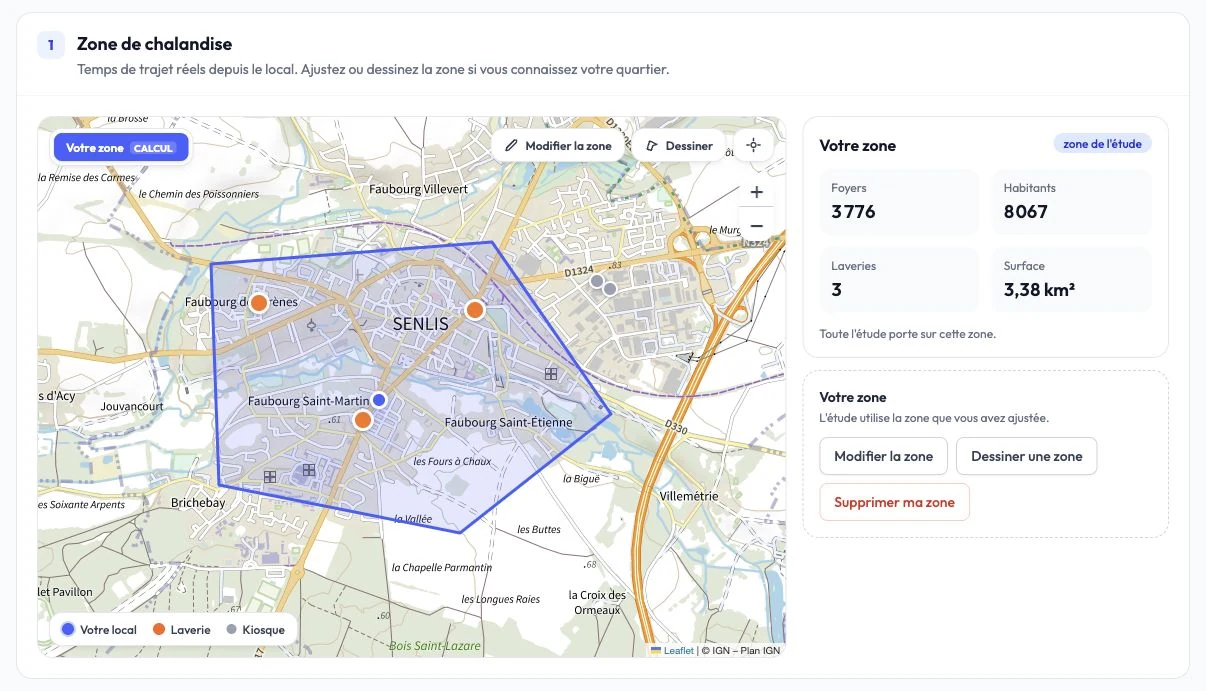Click the 'Foyers 3 776' stat card
This screenshot has width=1206, height=691.
coord(899,202)
